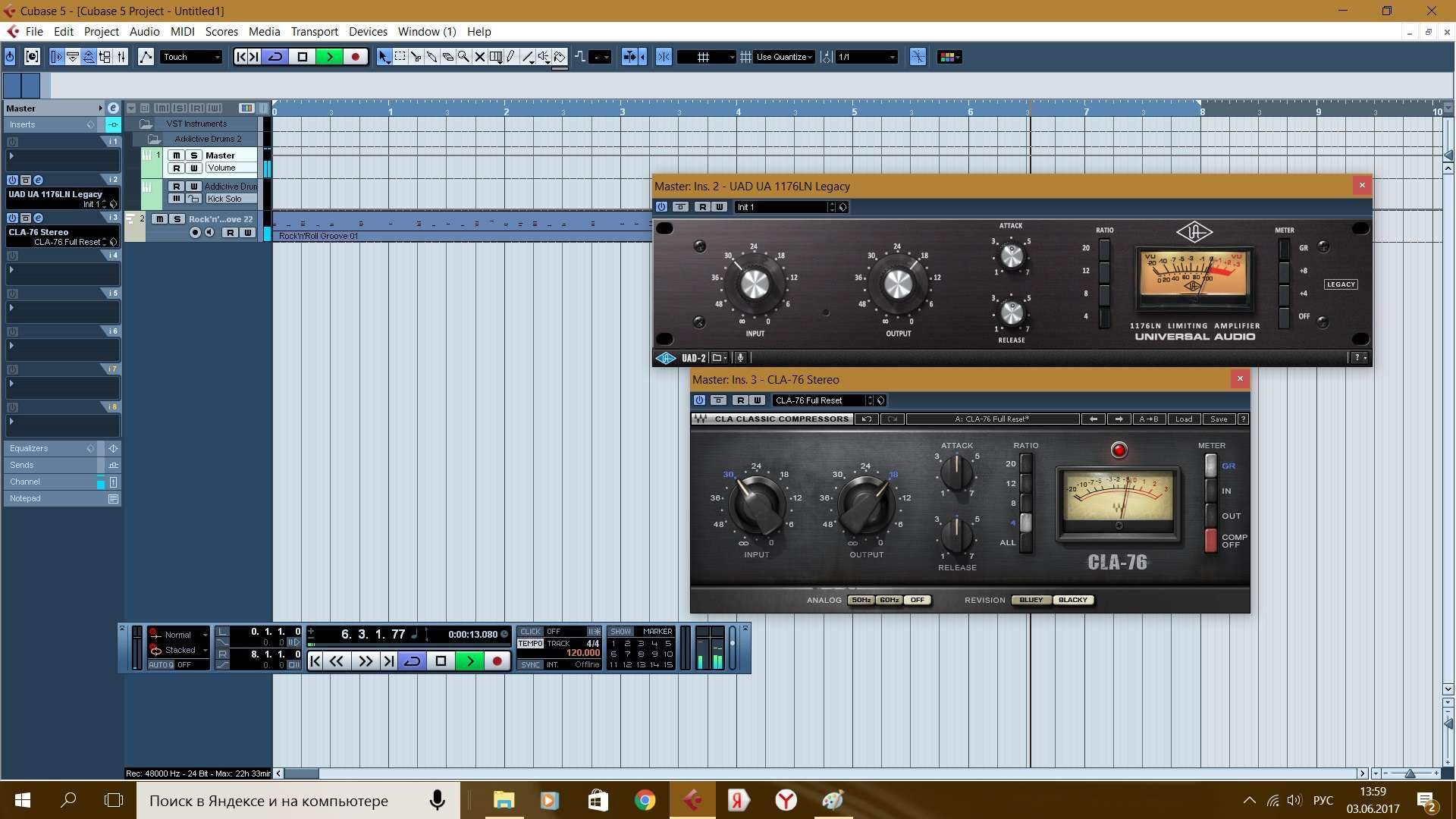Toggle Cycle loop in top toolbar

click(275, 57)
